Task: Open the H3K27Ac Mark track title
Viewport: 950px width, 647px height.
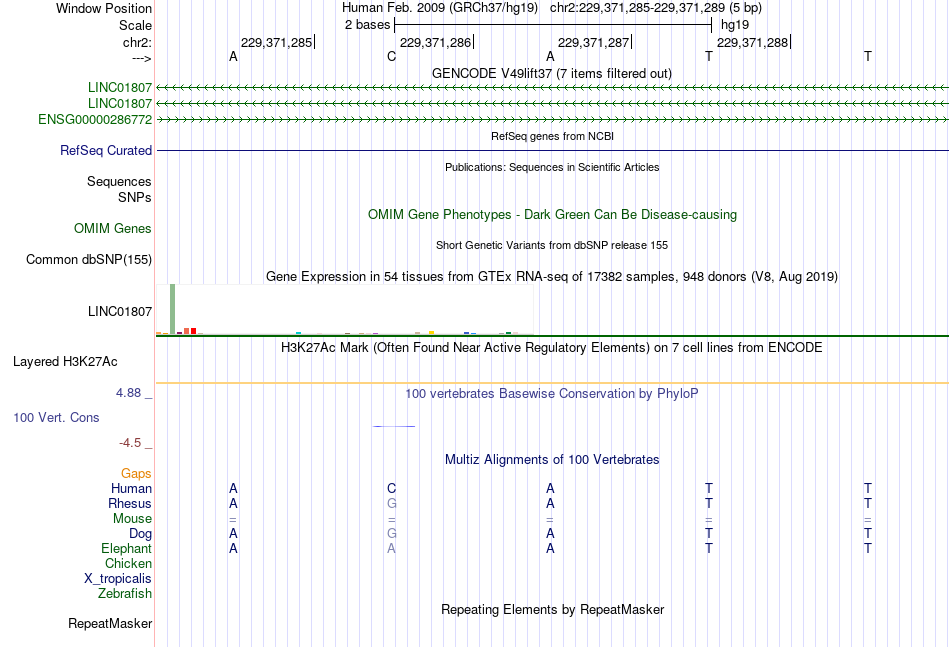Action: click(x=552, y=348)
